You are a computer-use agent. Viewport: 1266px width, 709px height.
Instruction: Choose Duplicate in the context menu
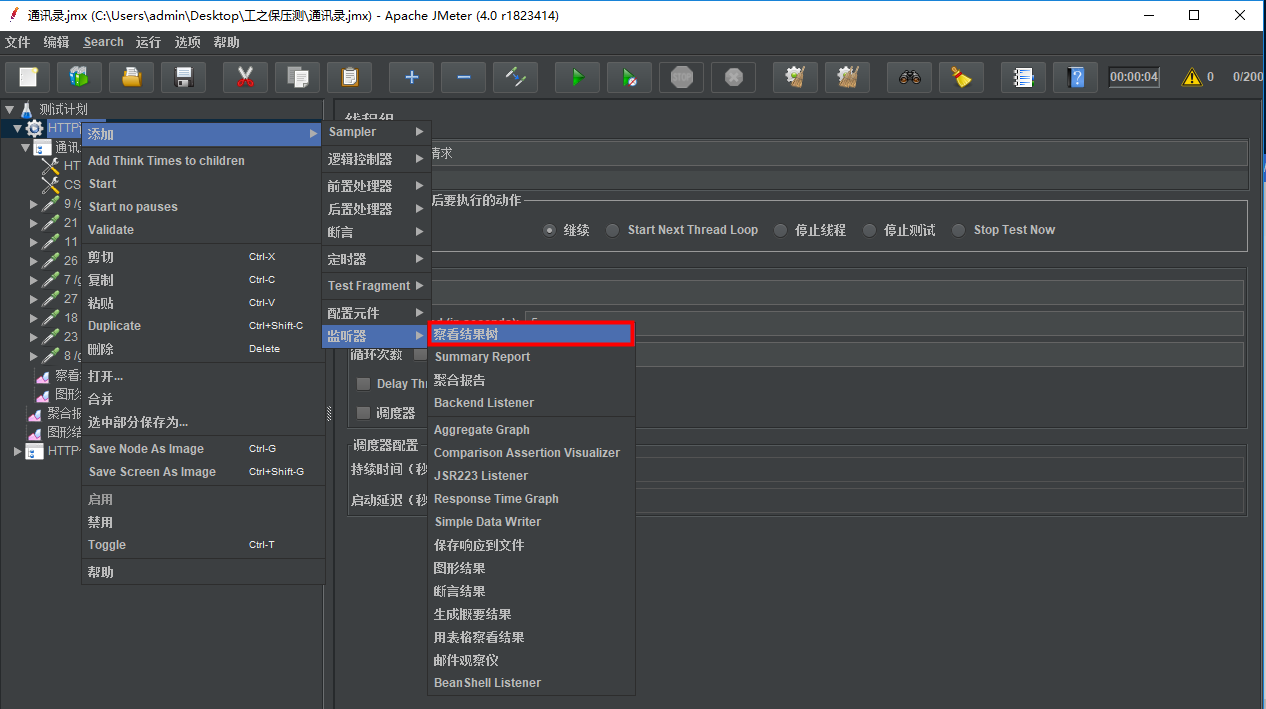tap(203, 326)
